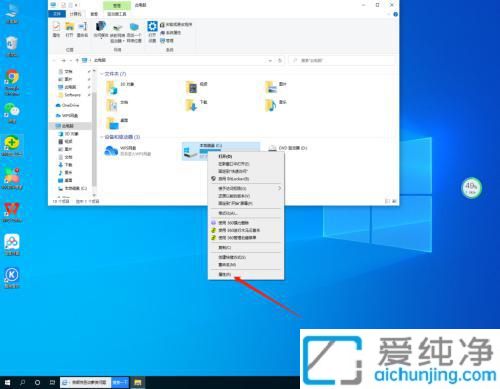
Task: Switch to the Computer ribbon tab
Action: coord(75,14)
